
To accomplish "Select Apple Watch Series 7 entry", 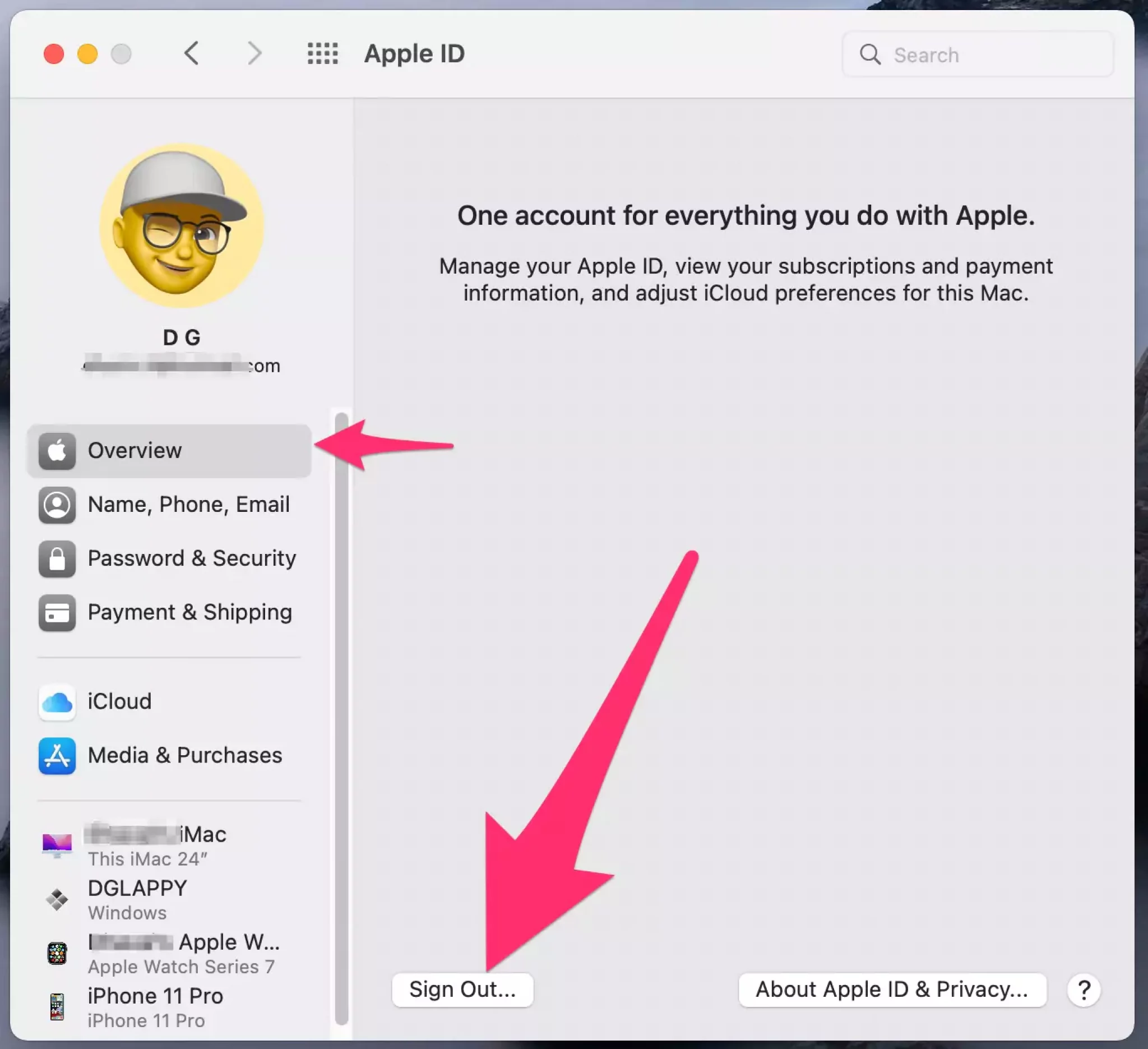I will pyautogui.click(x=169, y=954).
